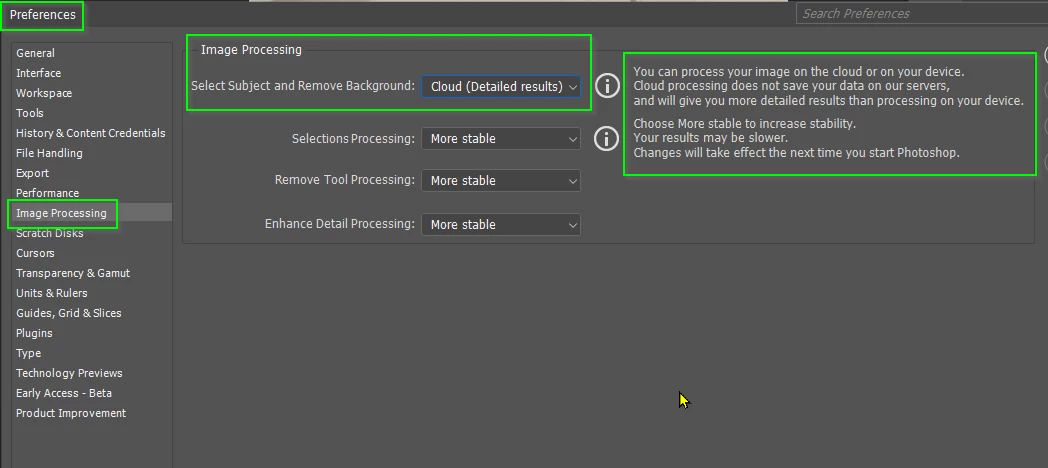1048x468 pixels.
Task: Click the Enhance Detail Processing label
Action: pos(340,224)
